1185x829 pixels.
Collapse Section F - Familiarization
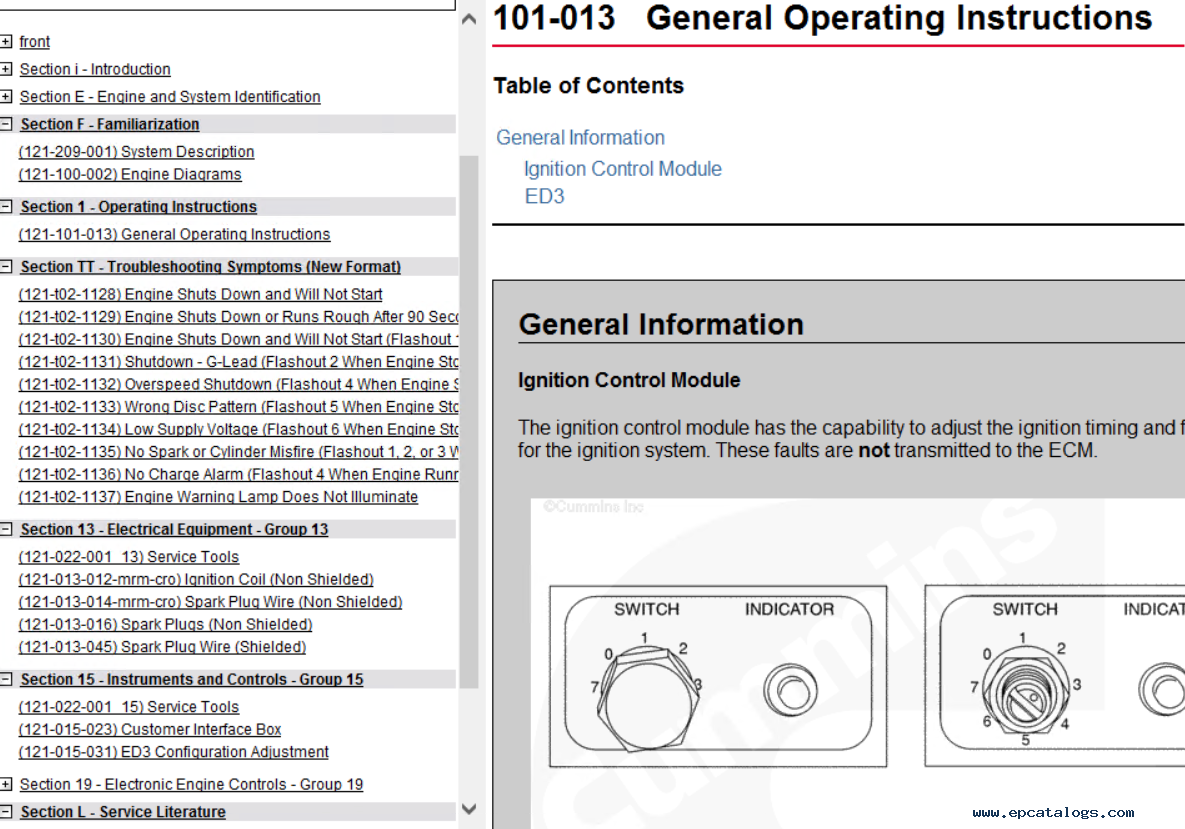click(6, 124)
